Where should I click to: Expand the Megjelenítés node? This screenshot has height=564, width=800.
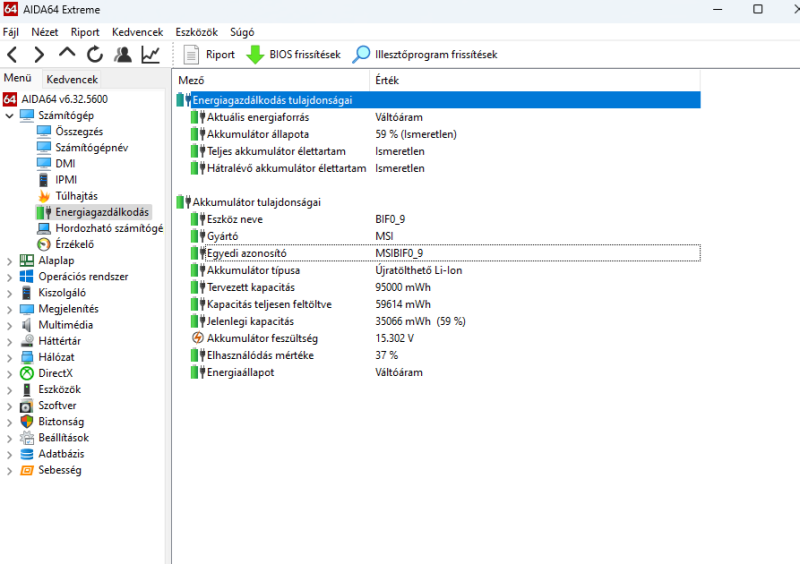(9, 309)
